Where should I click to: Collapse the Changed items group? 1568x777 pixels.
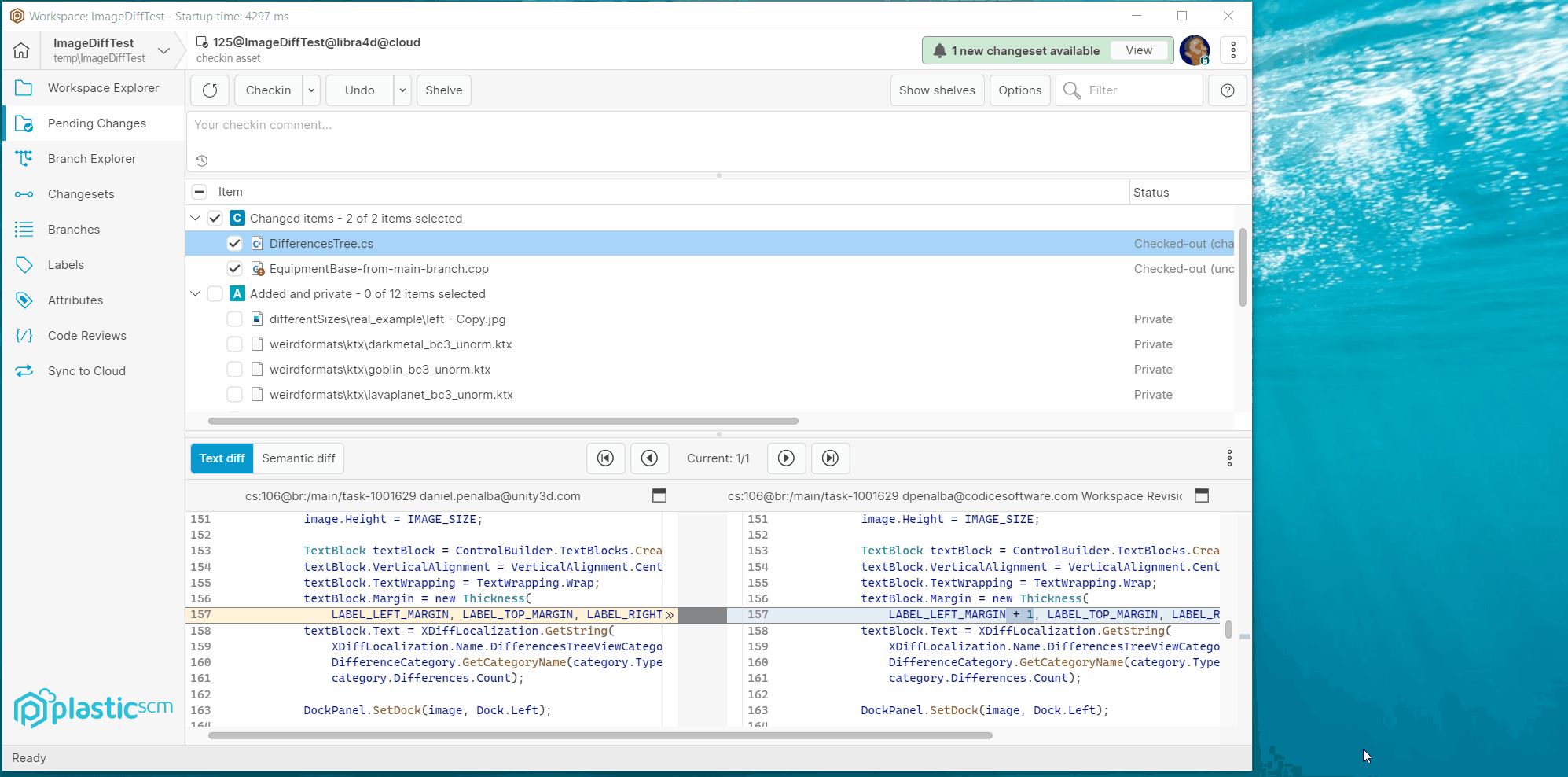195,218
